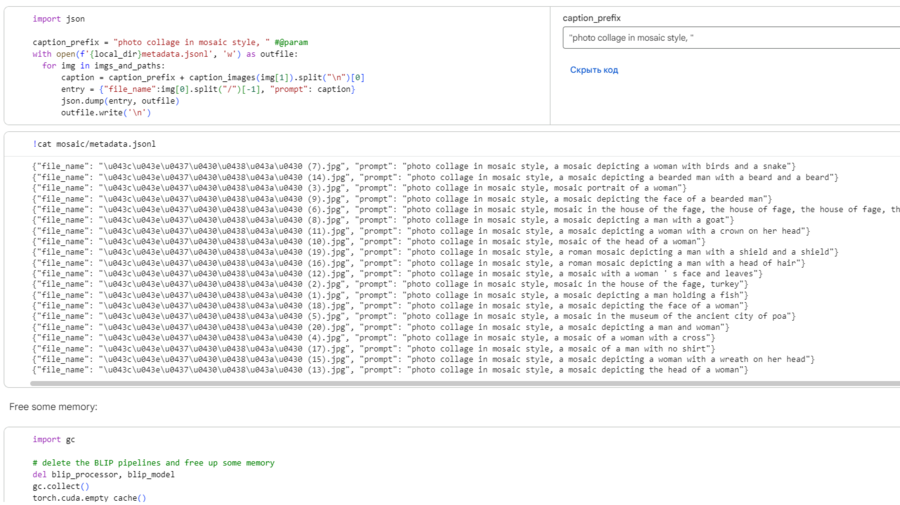Image resolution: width=900 pixels, height=505 pixels.
Task: Click the caption_prefix form label
Action: [x=591, y=18]
